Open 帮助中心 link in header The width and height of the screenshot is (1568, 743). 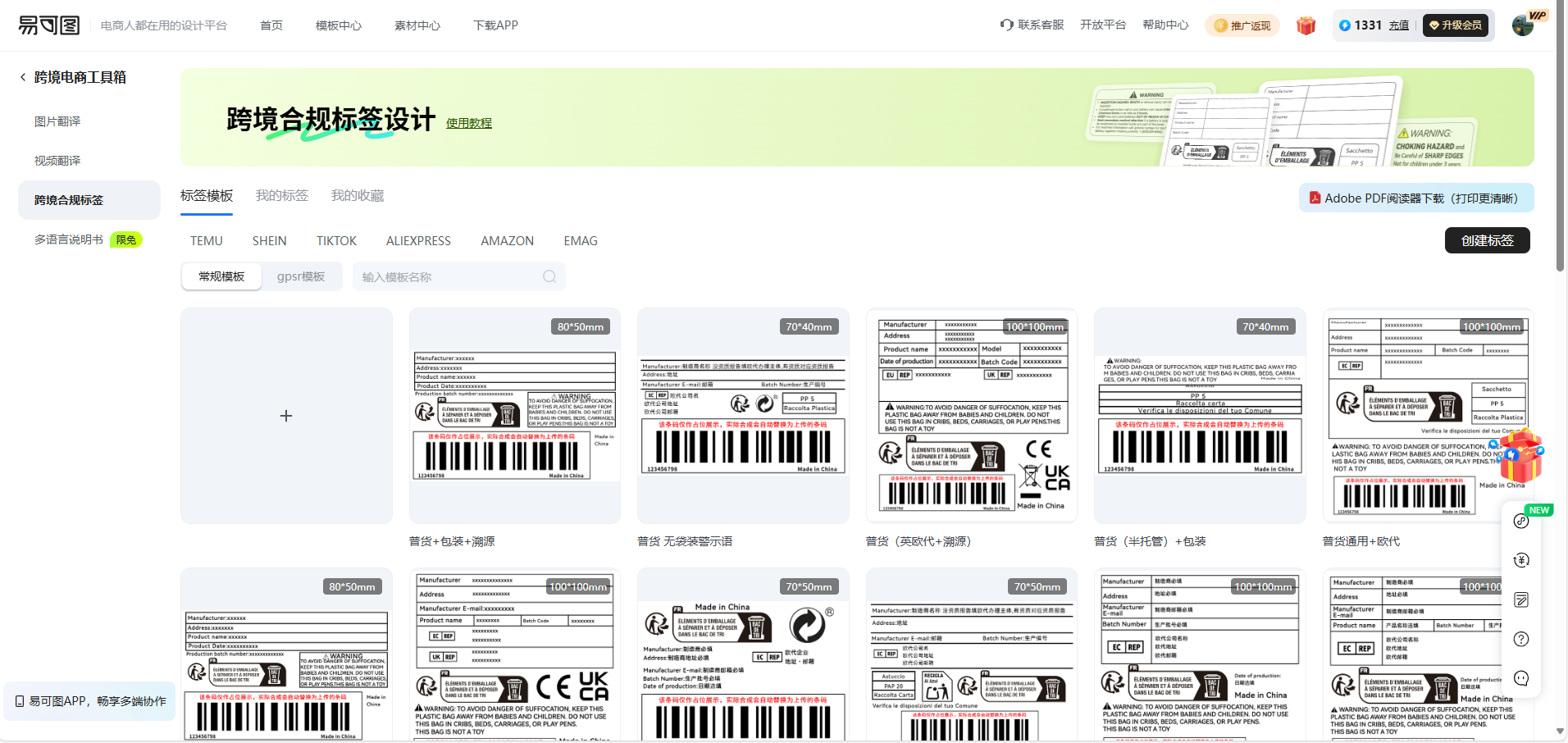pyautogui.click(x=1165, y=25)
